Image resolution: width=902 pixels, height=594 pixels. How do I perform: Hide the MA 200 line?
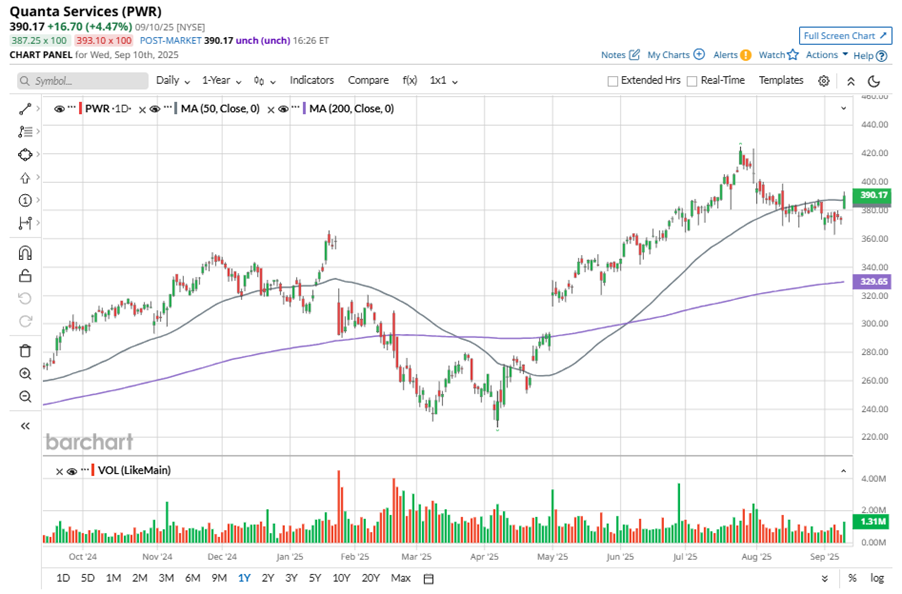tap(283, 109)
